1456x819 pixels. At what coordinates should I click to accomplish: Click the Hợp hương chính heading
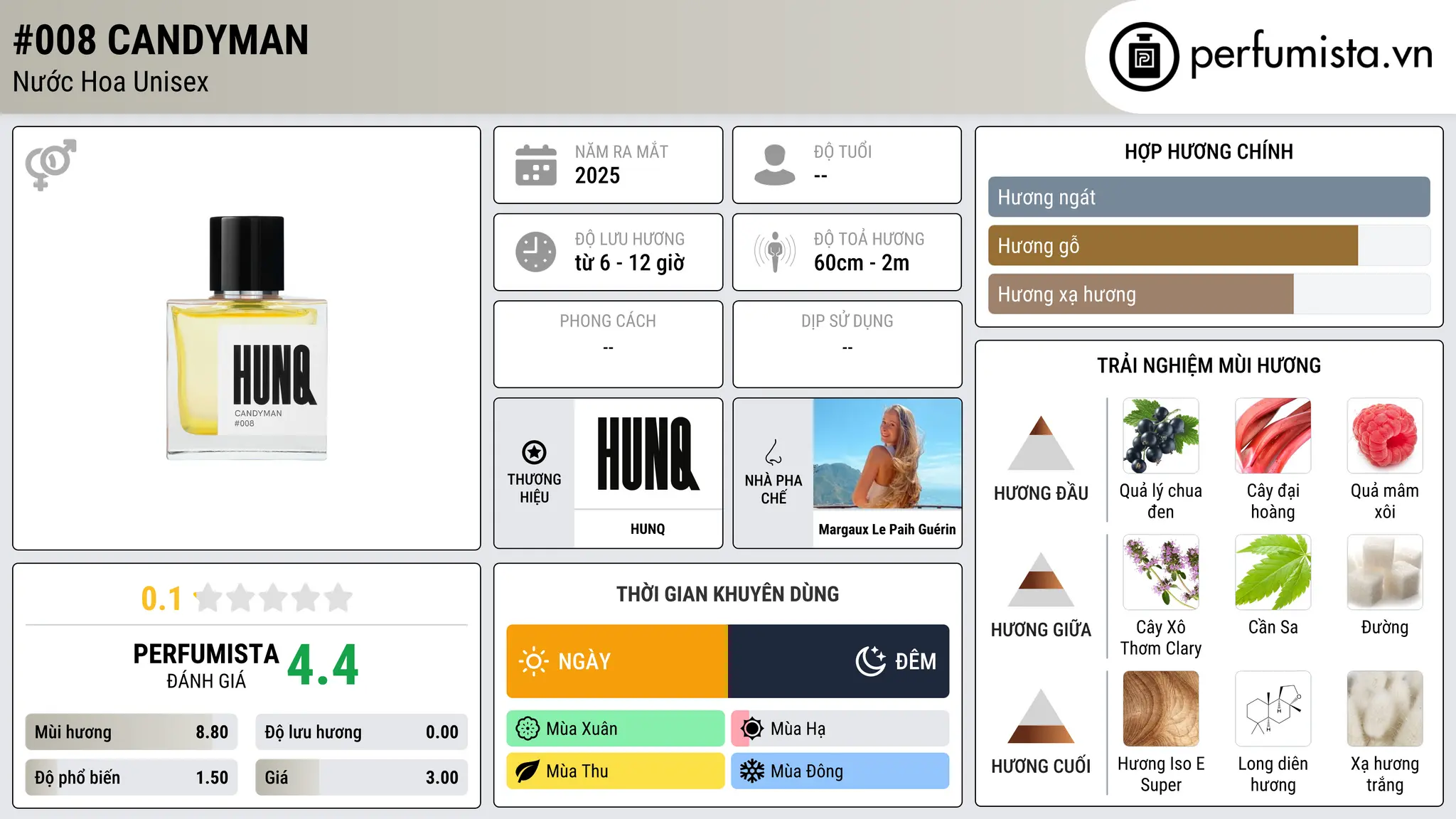pyautogui.click(x=1209, y=151)
